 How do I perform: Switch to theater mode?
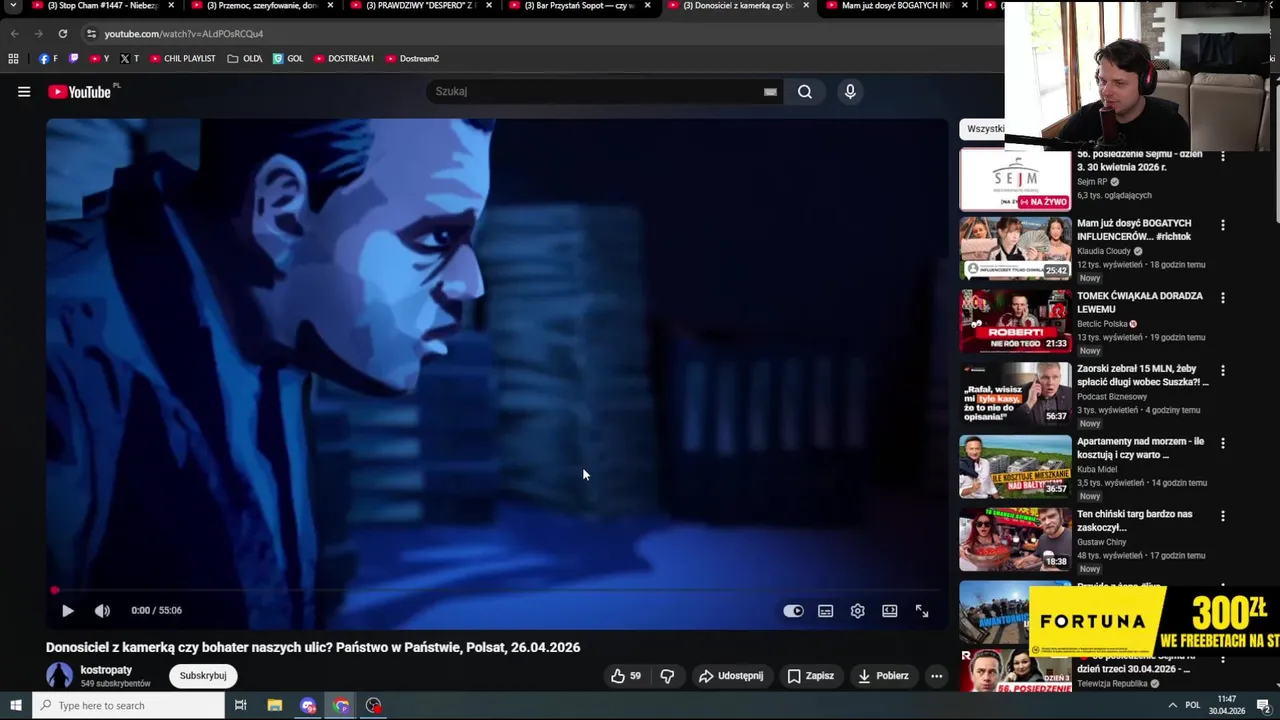[x=890, y=611]
